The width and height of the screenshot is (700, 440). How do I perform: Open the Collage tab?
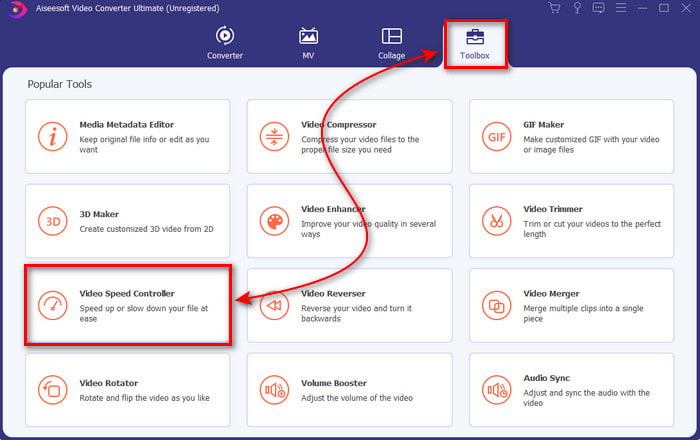[392, 43]
